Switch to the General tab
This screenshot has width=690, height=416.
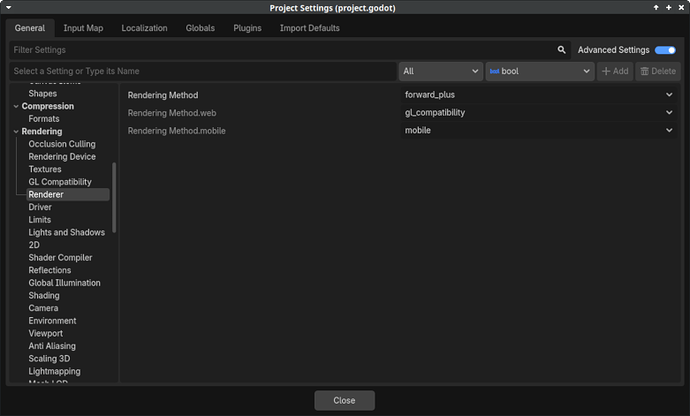point(30,28)
